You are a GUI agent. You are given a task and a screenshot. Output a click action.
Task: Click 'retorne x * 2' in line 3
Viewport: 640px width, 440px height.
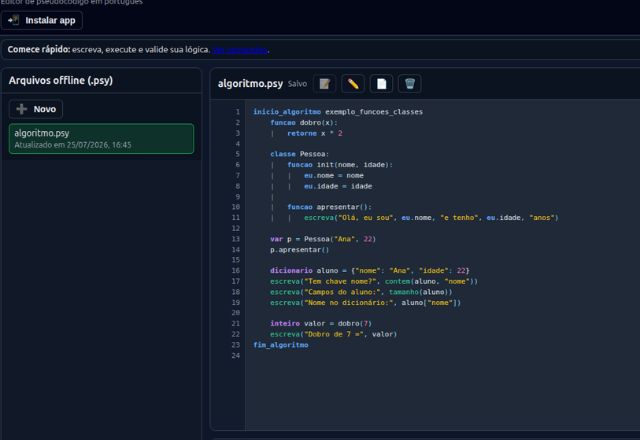pos(315,133)
